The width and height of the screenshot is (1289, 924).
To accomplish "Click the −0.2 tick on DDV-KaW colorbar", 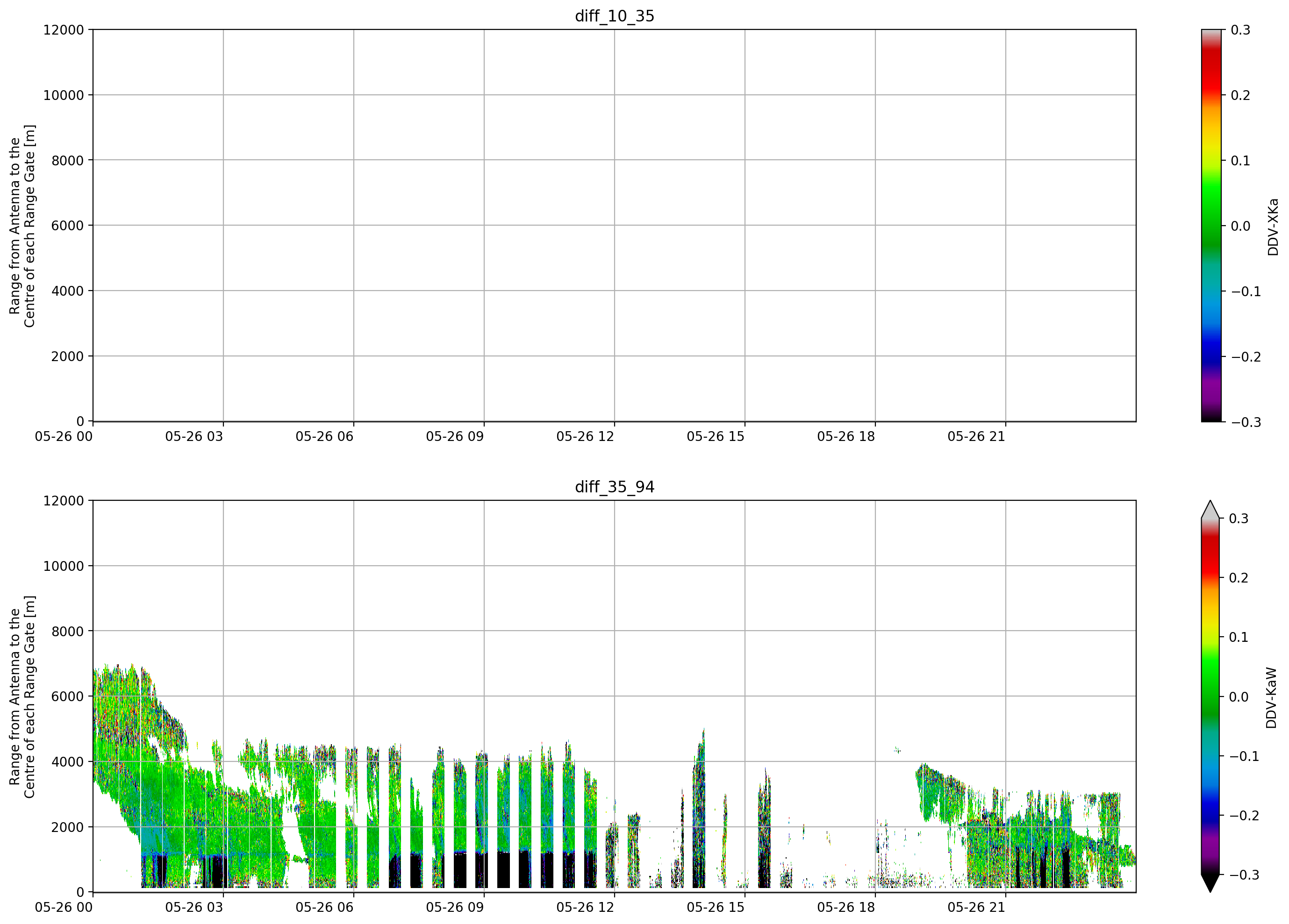I will (1245, 816).
